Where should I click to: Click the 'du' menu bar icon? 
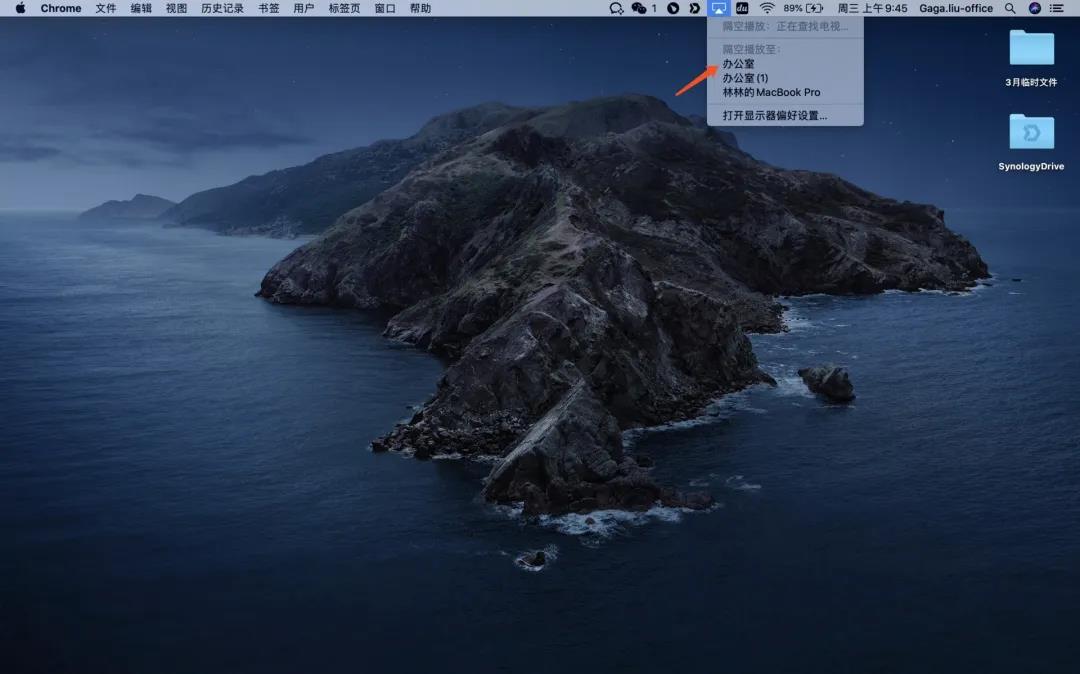742,8
